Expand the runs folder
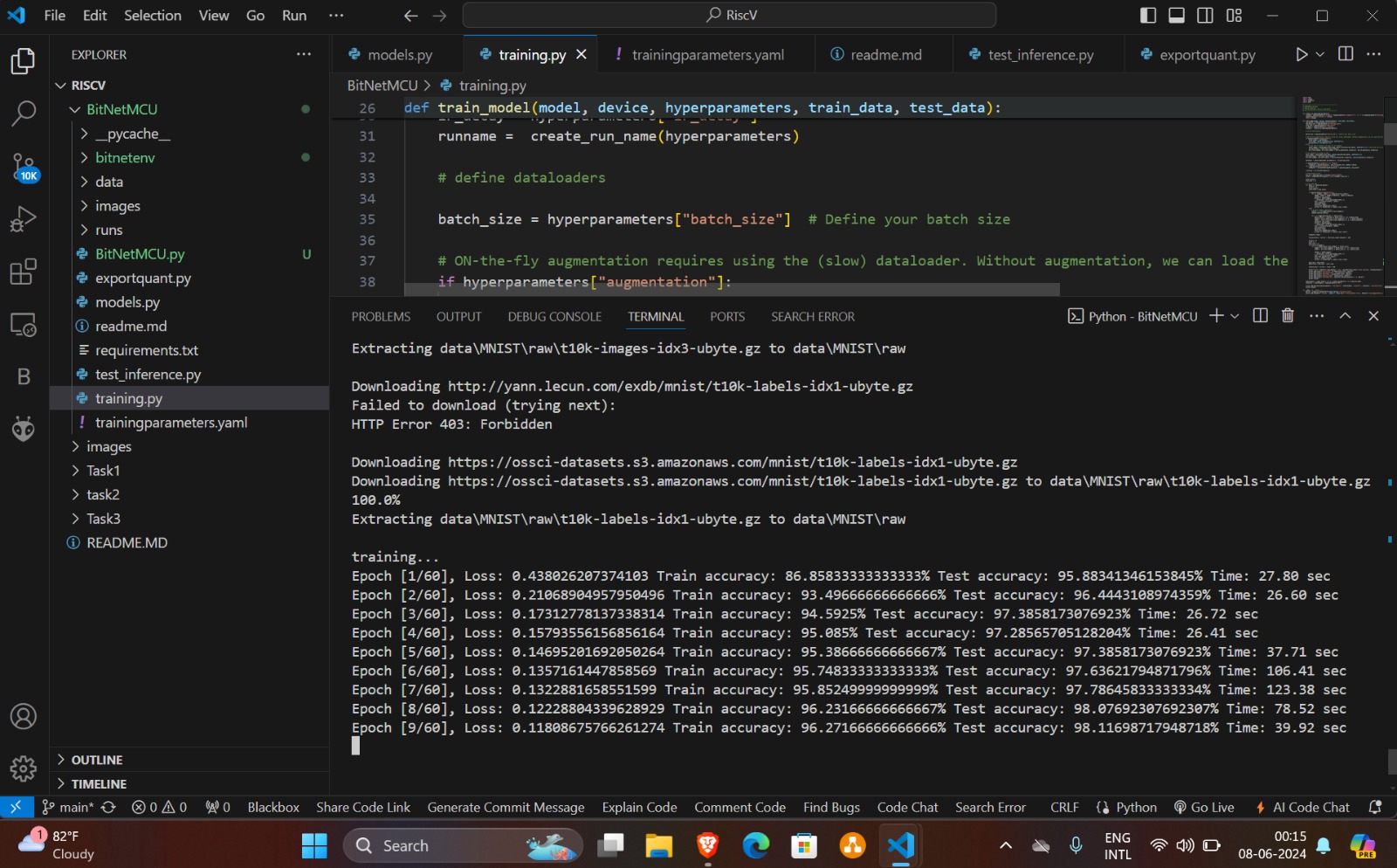Image resolution: width=1397 pixels, height=868 pixels. click(108, 230)
